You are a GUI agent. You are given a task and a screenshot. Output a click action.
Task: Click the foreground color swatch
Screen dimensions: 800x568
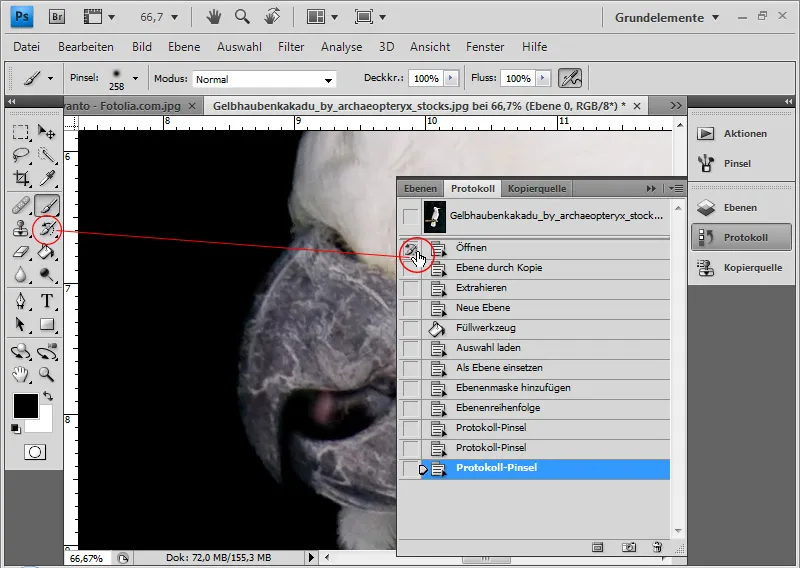26,406
